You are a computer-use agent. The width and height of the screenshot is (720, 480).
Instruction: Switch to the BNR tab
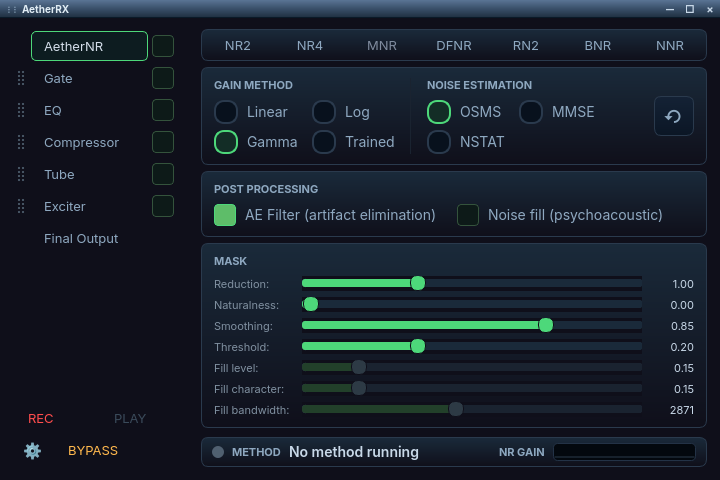pos(598,45)
